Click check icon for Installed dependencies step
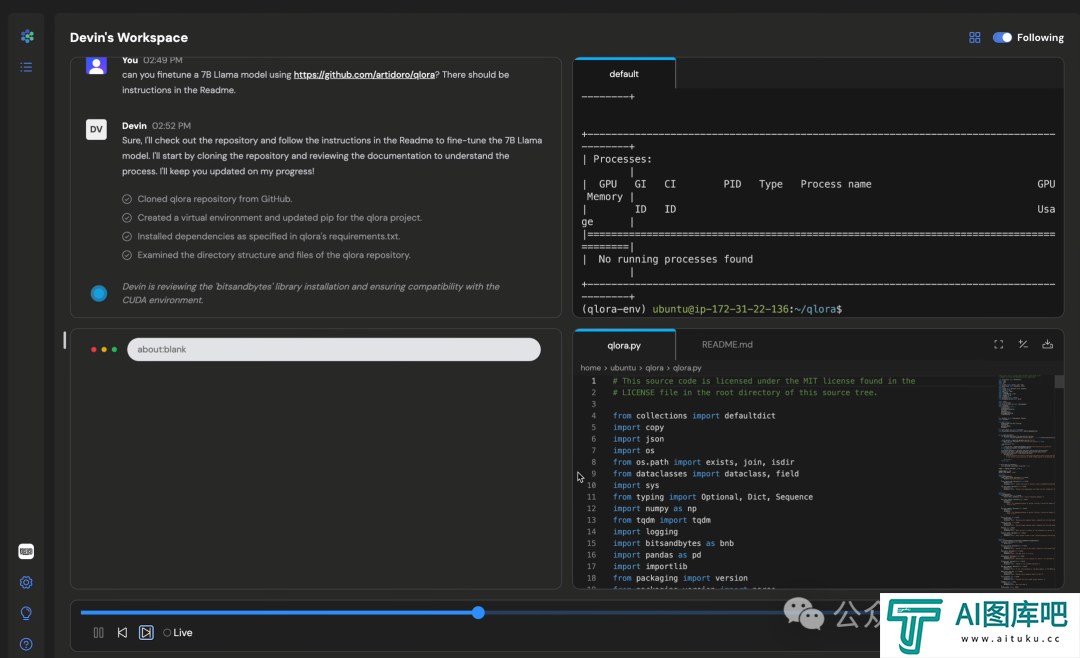 [127, 236]
